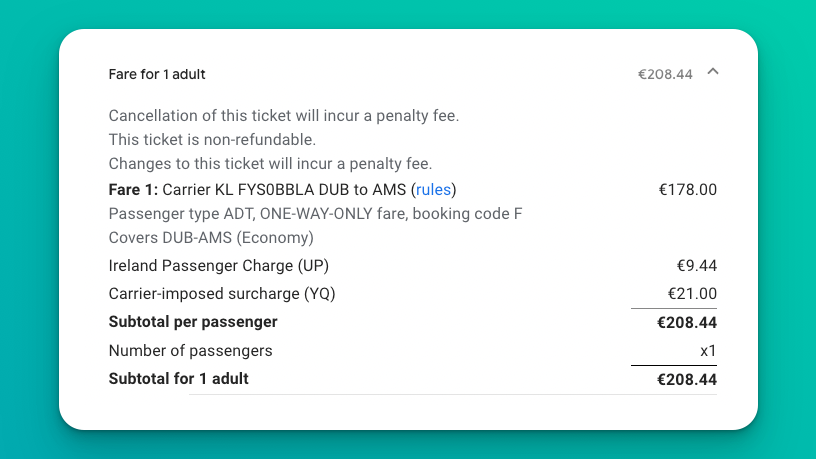
Task: Click the Carrier-imposed surcharge (YQ) label
Action: click(x=222, y=294)
